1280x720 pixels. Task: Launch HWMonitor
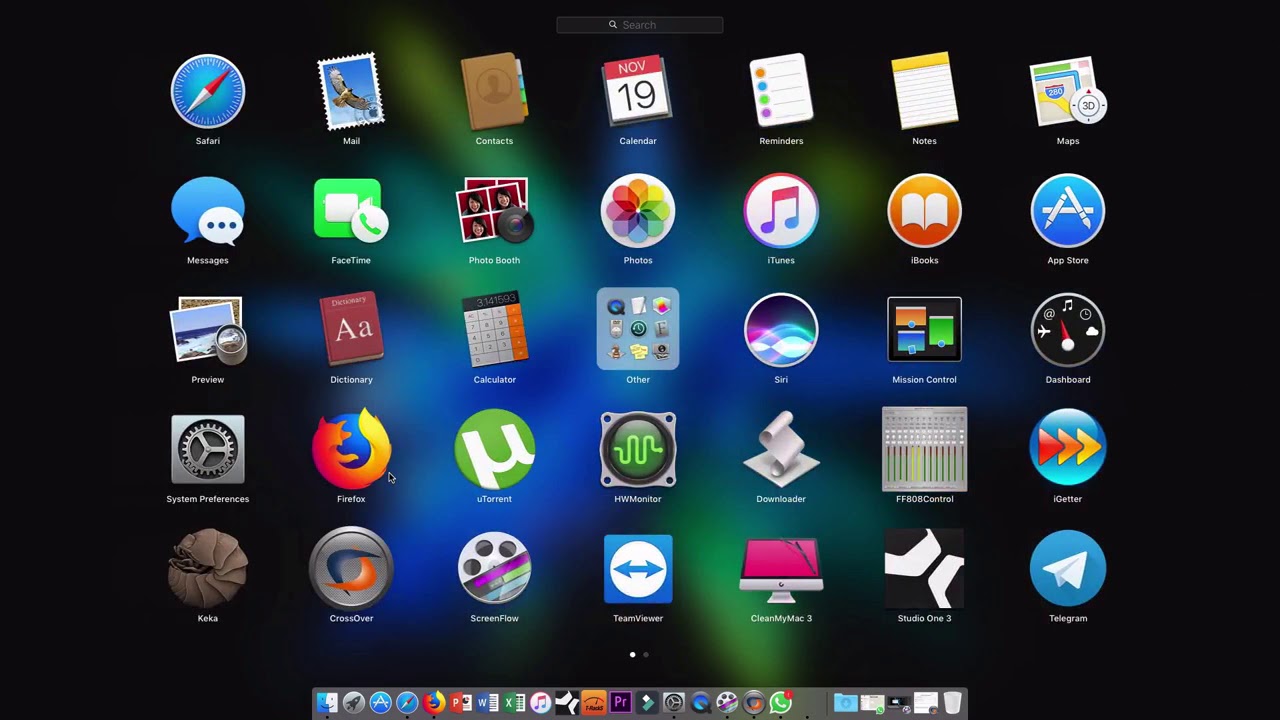coord(637,449)
